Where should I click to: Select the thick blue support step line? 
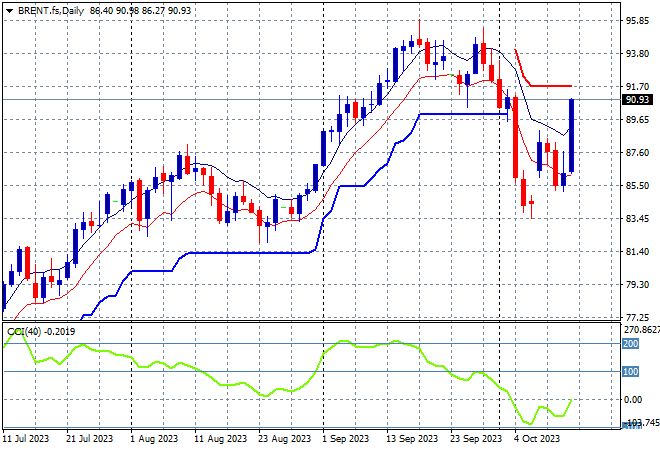(460, 114)
